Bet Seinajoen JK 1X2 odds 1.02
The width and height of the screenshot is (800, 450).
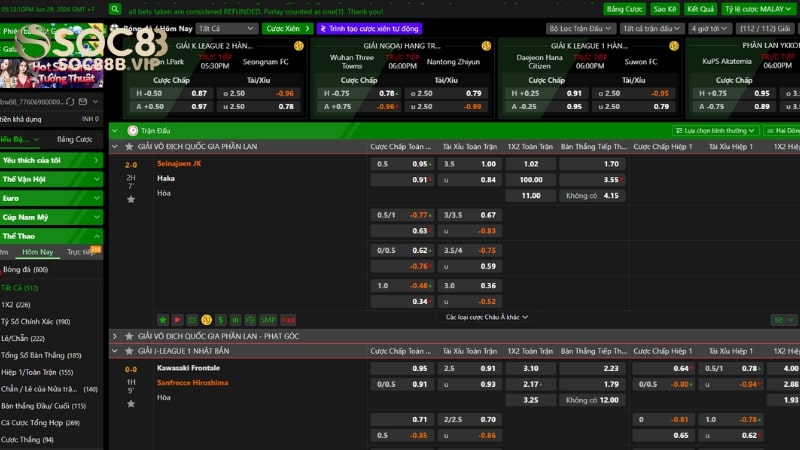click(x=531, y=164)
